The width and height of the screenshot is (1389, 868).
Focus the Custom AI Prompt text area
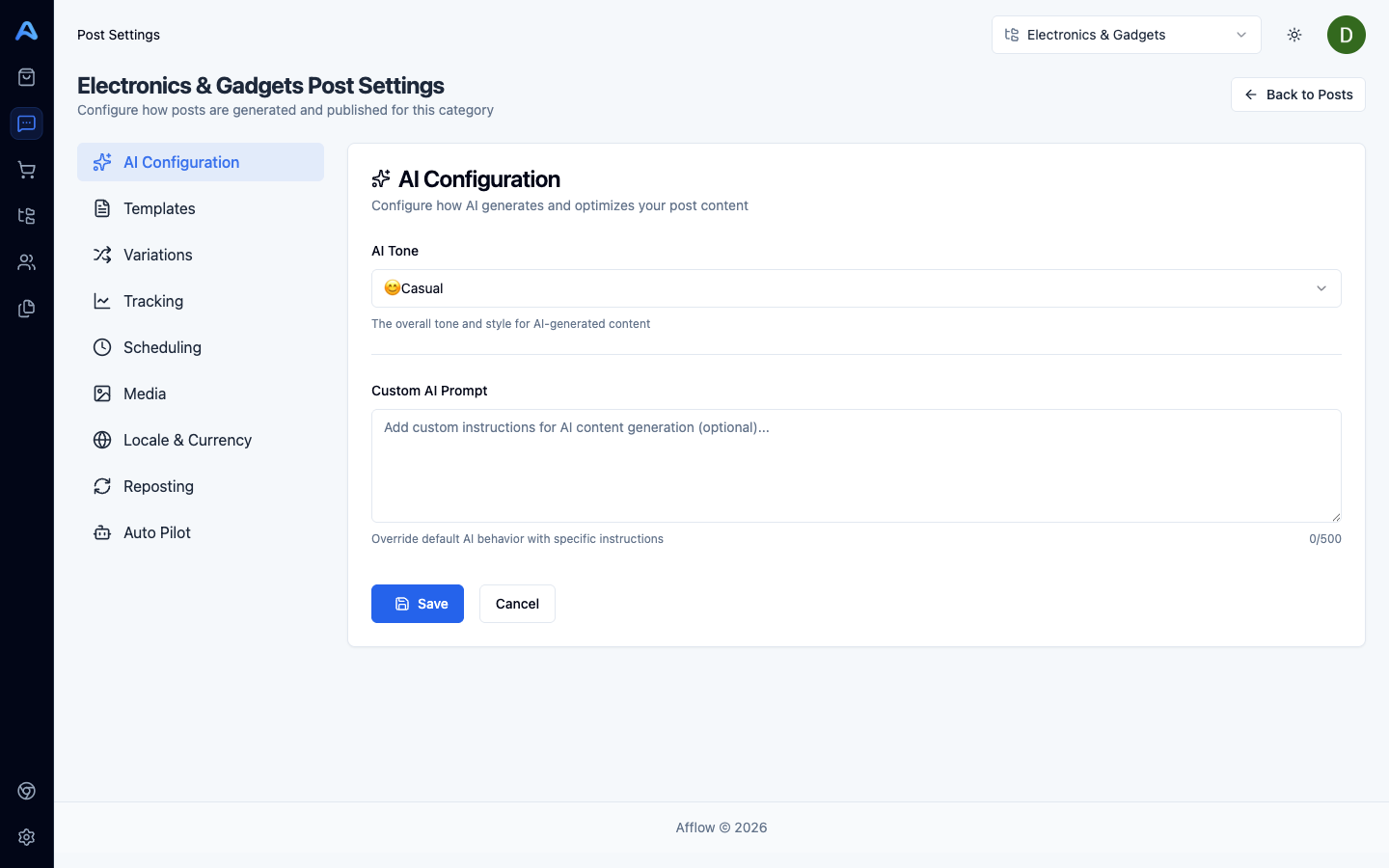pos(856,466)
